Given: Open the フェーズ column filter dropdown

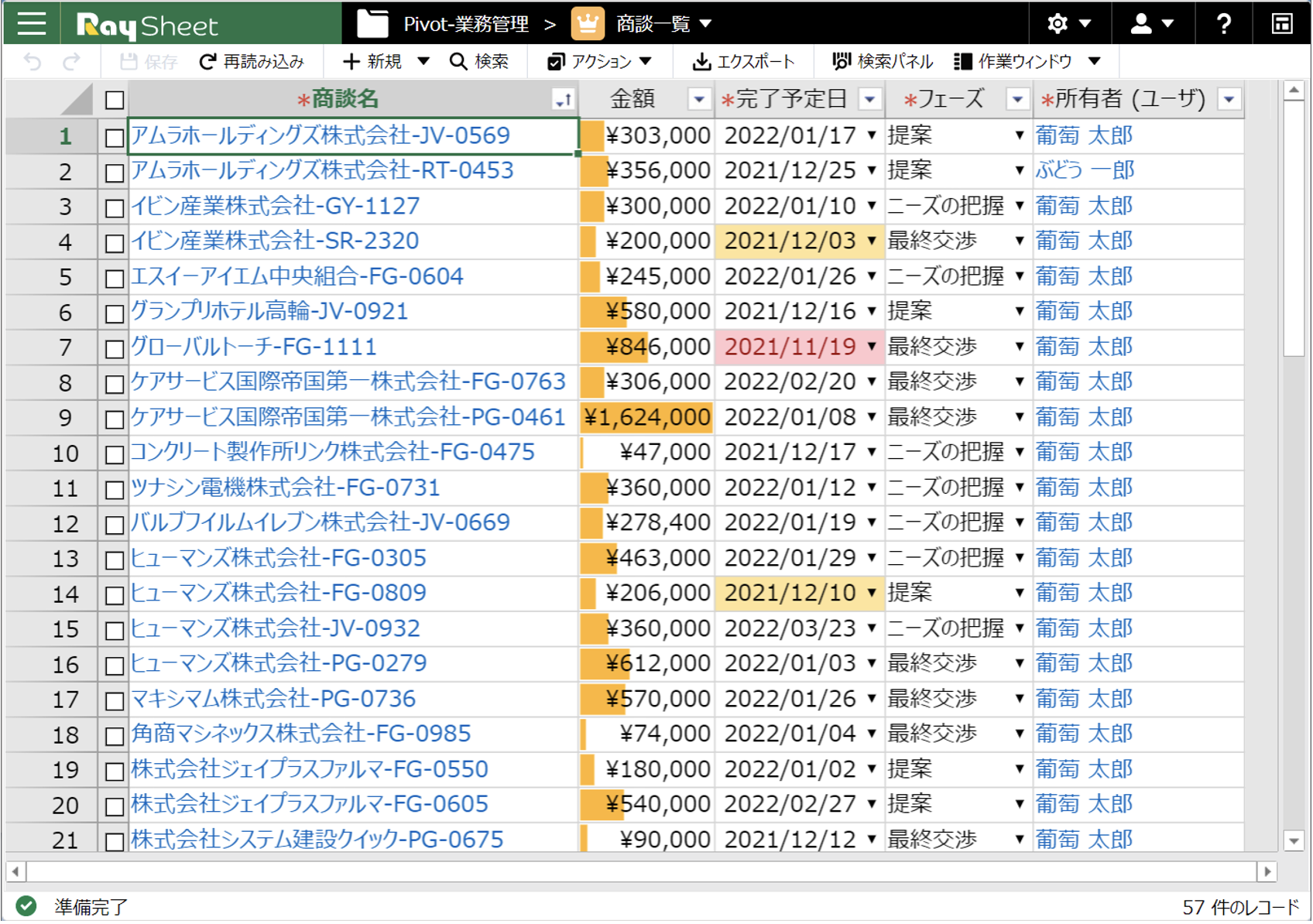Looking at the screenshot, I should point(1017,100).
